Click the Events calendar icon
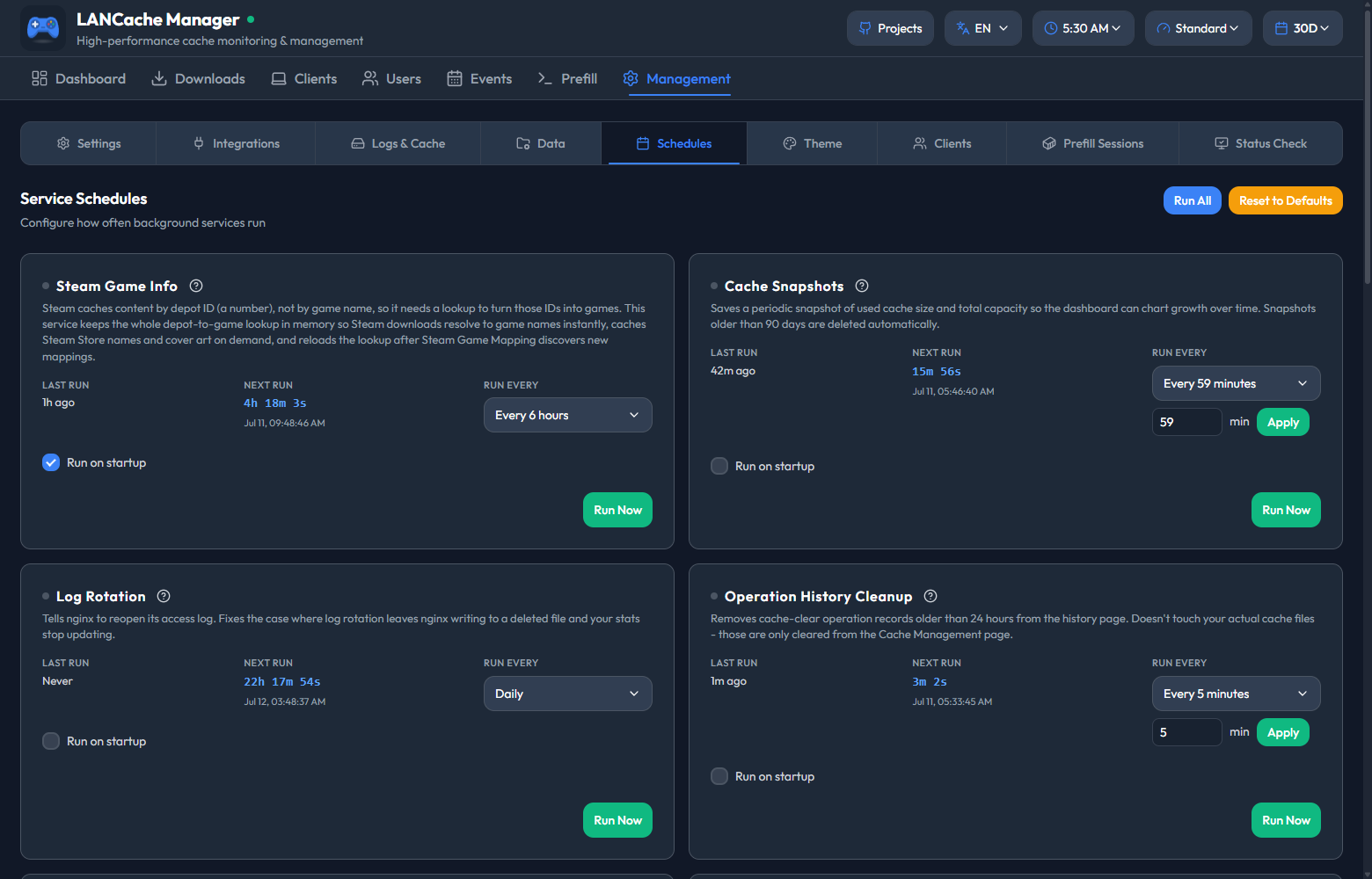Image resolution: width=1372 pixels, height=879 pixels. tap(455, 78)
